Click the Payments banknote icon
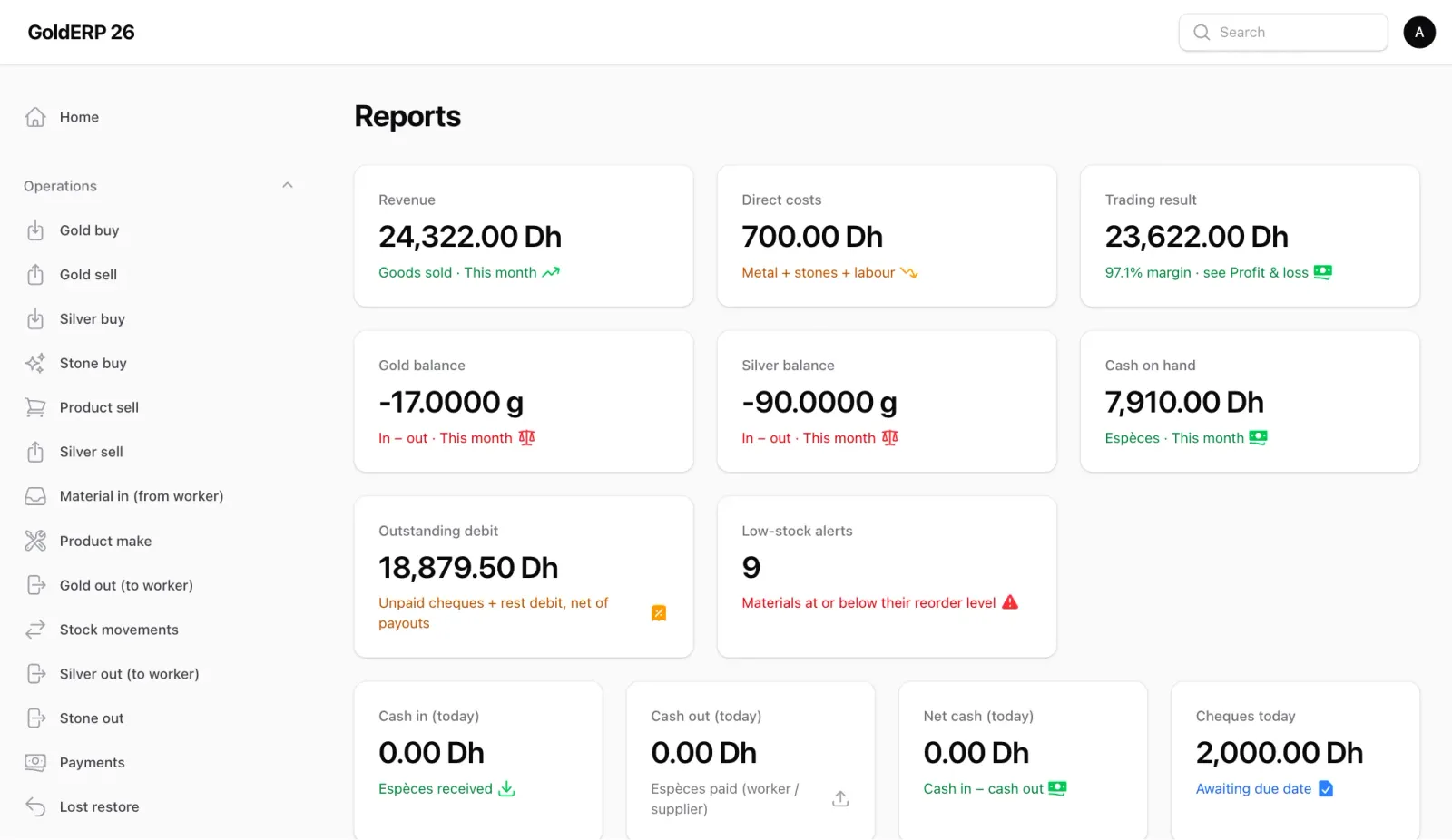Viewport: 1452px width, 840px height. click(35, 763)
